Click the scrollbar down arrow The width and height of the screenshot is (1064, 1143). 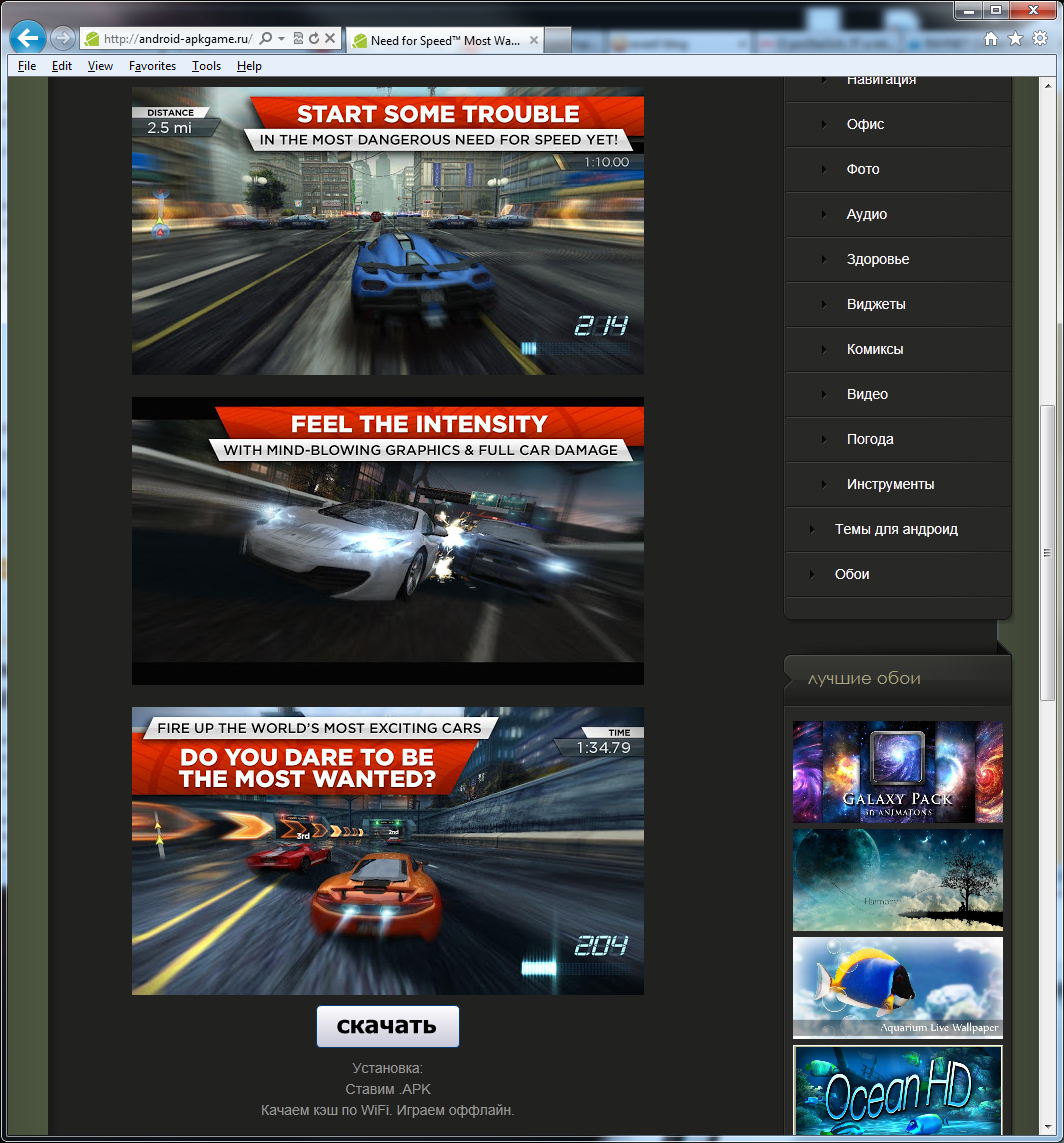[1048, 1127]
